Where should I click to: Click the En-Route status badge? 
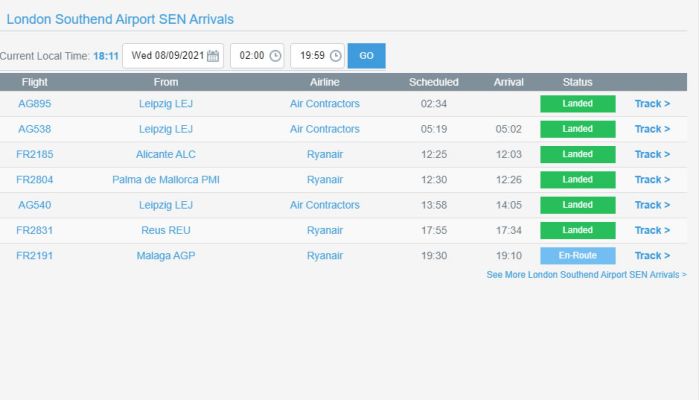click(577, 256)
